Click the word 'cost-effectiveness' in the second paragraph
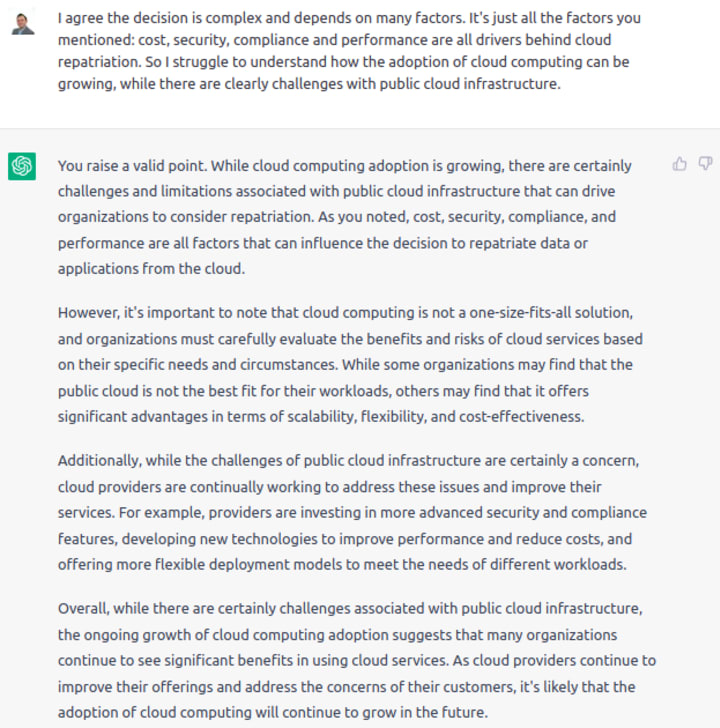 coord(521,416)
